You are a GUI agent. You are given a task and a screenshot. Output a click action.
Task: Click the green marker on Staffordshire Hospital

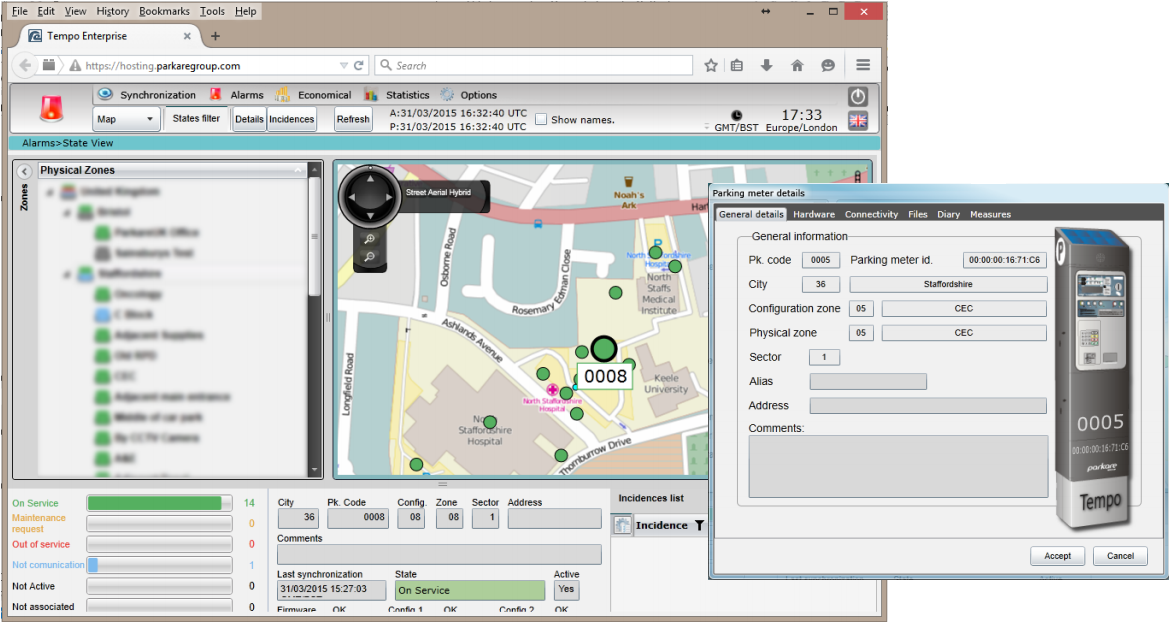pyautogui.click(x=490, y=422)
